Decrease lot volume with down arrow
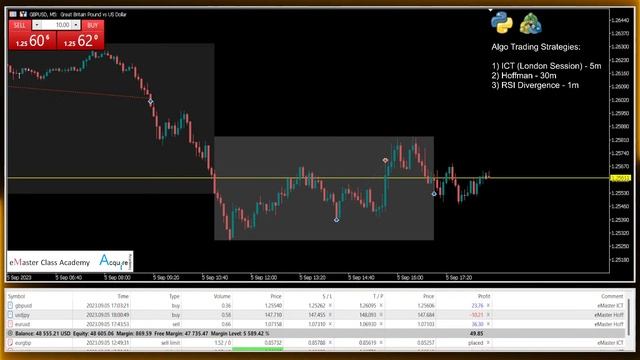The image size is (640, 360). coord(37,25)
